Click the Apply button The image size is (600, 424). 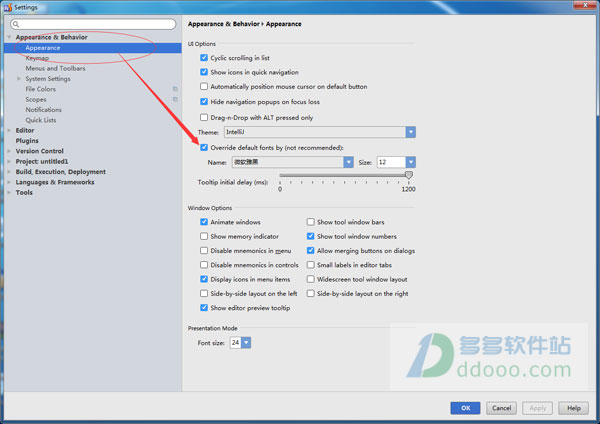click(538, 408)
